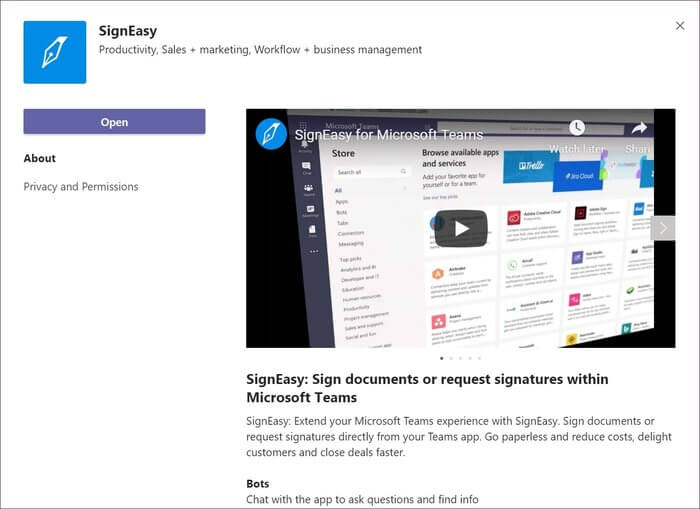Click the description paragraph starting 'SignEasy: Extend'
Screen dimensions: 700x509
(459, 437)
